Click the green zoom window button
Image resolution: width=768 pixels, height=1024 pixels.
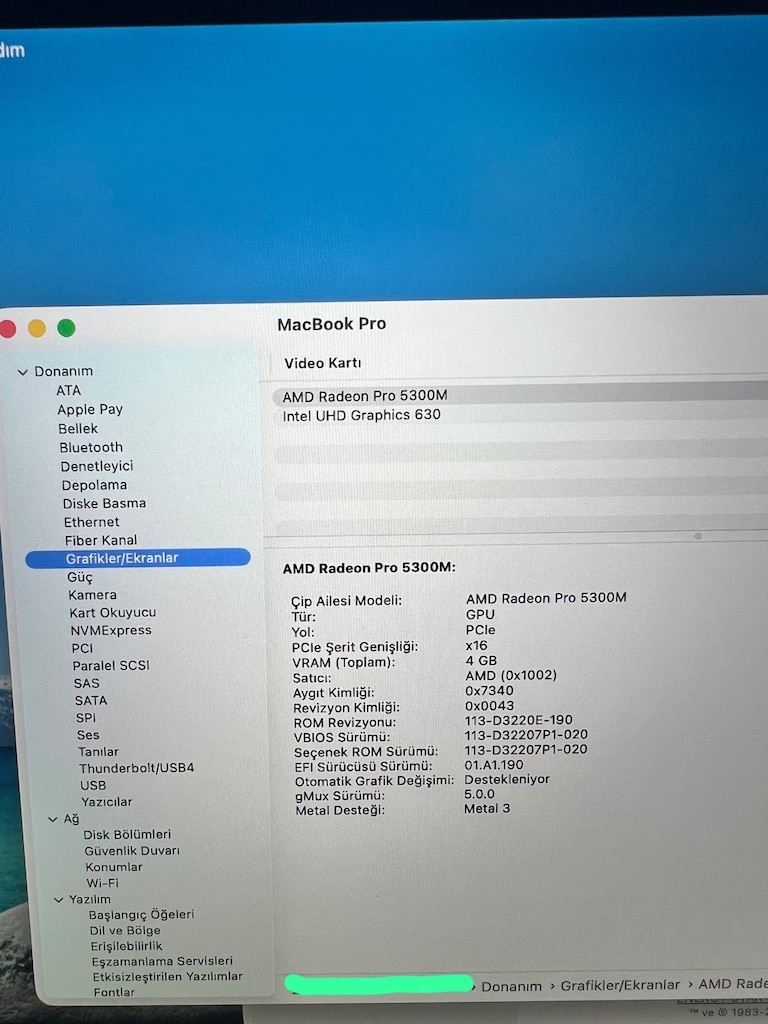pos(67,328)
